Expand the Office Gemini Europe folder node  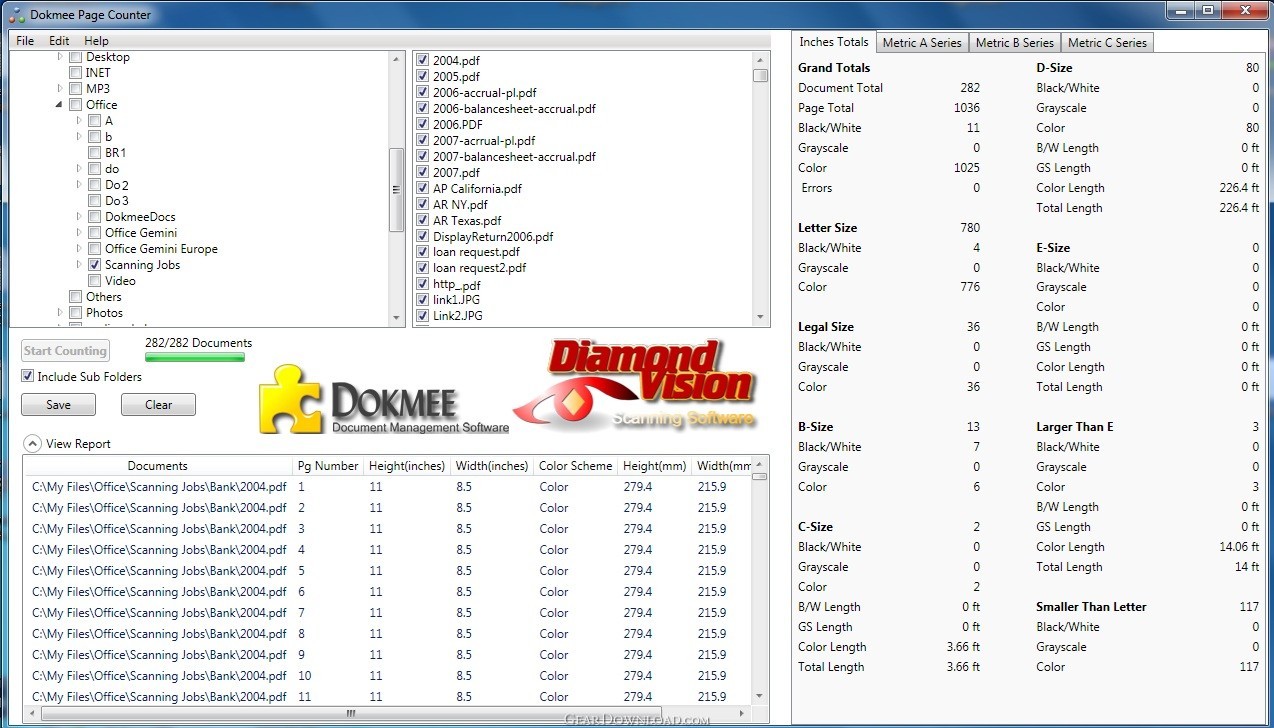(x=79, y=249)
